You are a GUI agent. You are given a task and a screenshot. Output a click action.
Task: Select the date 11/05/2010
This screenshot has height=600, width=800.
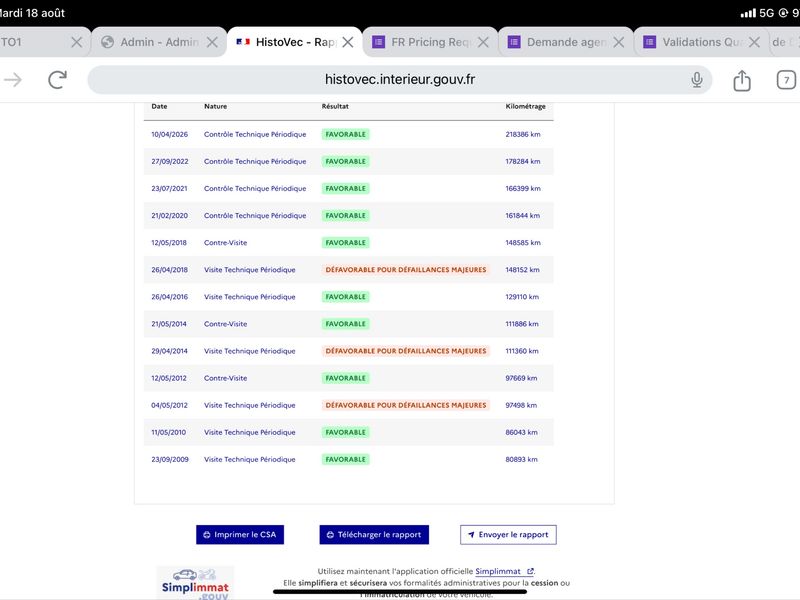tap(168, 432)
